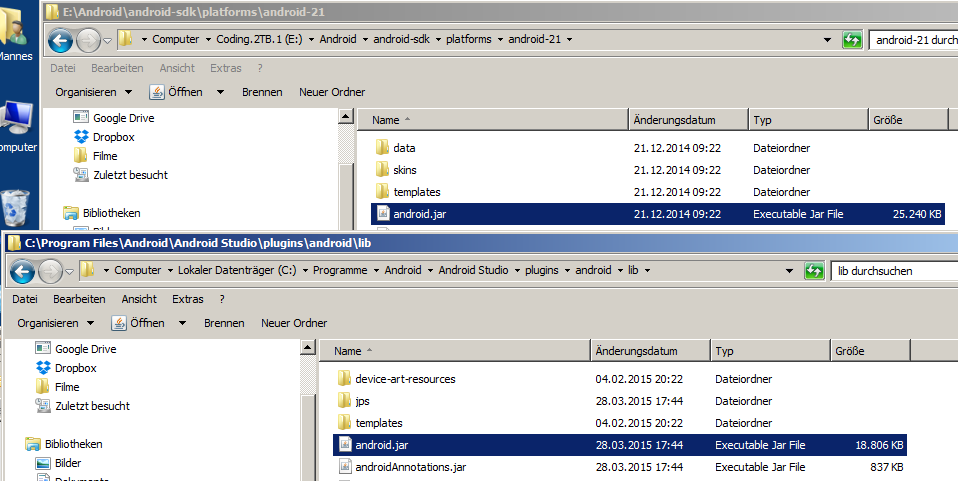
Task: Go forward in the android-21 window
Action: [88, 41]
